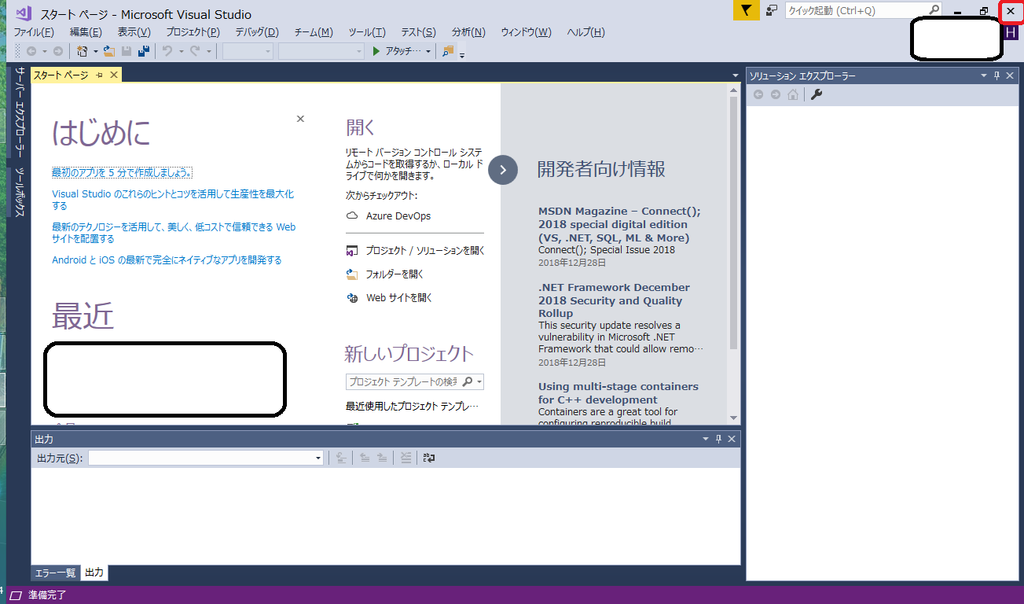1024x604 pixels.
Task: Open the ツールボックス side tab
Action: coord(19,192)
